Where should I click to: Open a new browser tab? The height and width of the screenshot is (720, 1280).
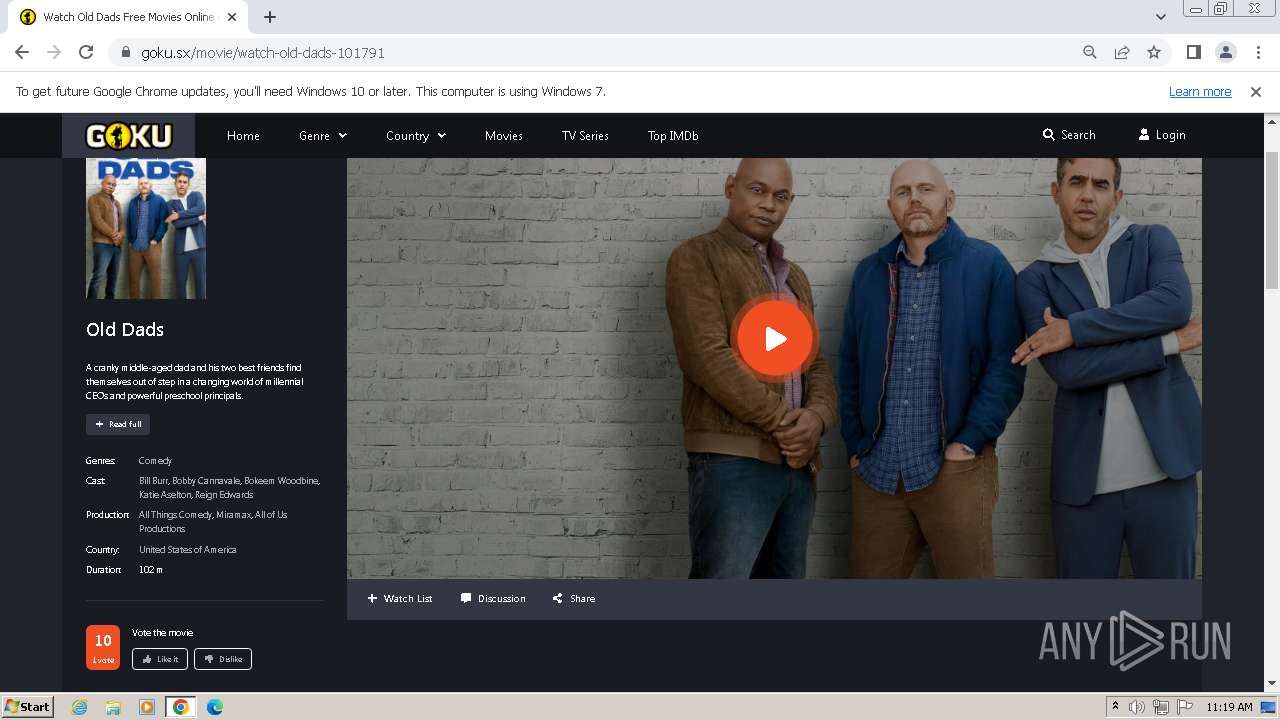(270, 17)
